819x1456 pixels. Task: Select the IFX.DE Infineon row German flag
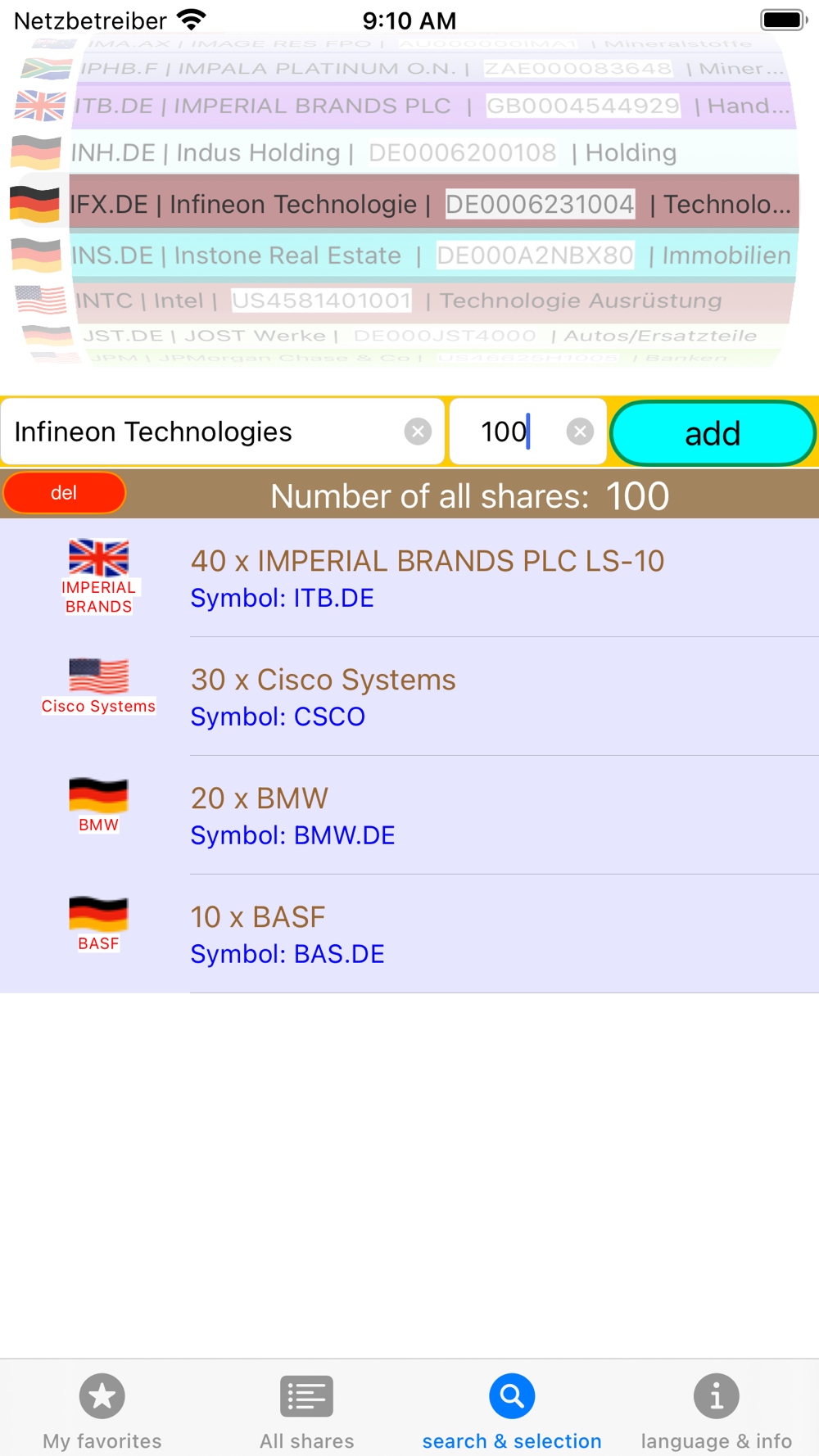pos(34,204)
